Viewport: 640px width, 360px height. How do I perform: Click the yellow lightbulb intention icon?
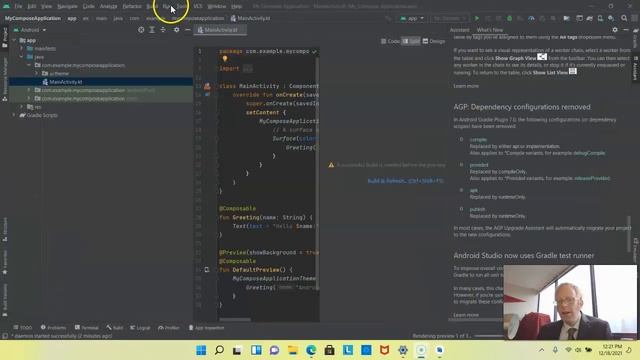[x=224, y=59]
